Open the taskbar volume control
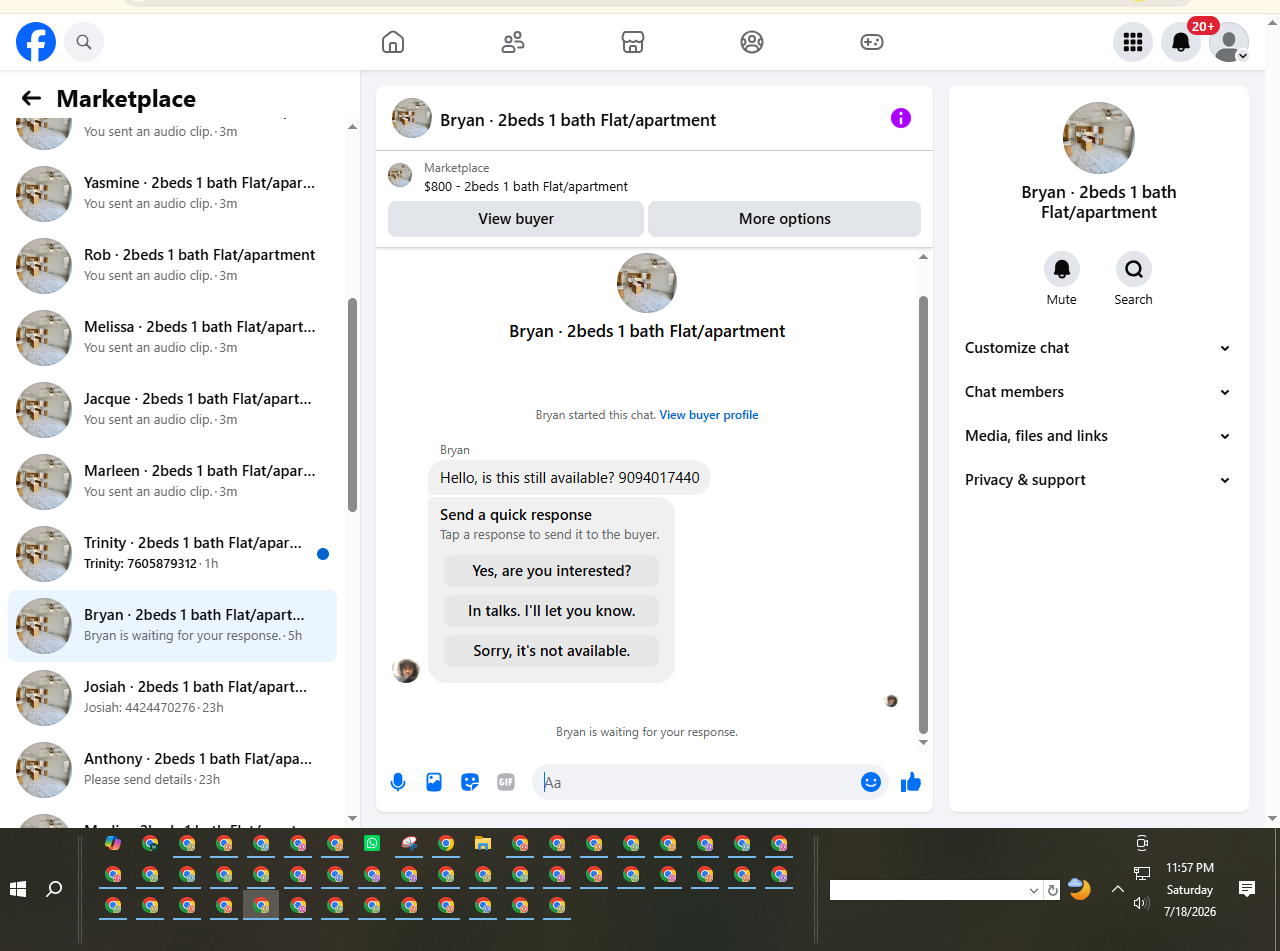The height and width of the screenshot is (951, 1280). [x=1141, y=903]
